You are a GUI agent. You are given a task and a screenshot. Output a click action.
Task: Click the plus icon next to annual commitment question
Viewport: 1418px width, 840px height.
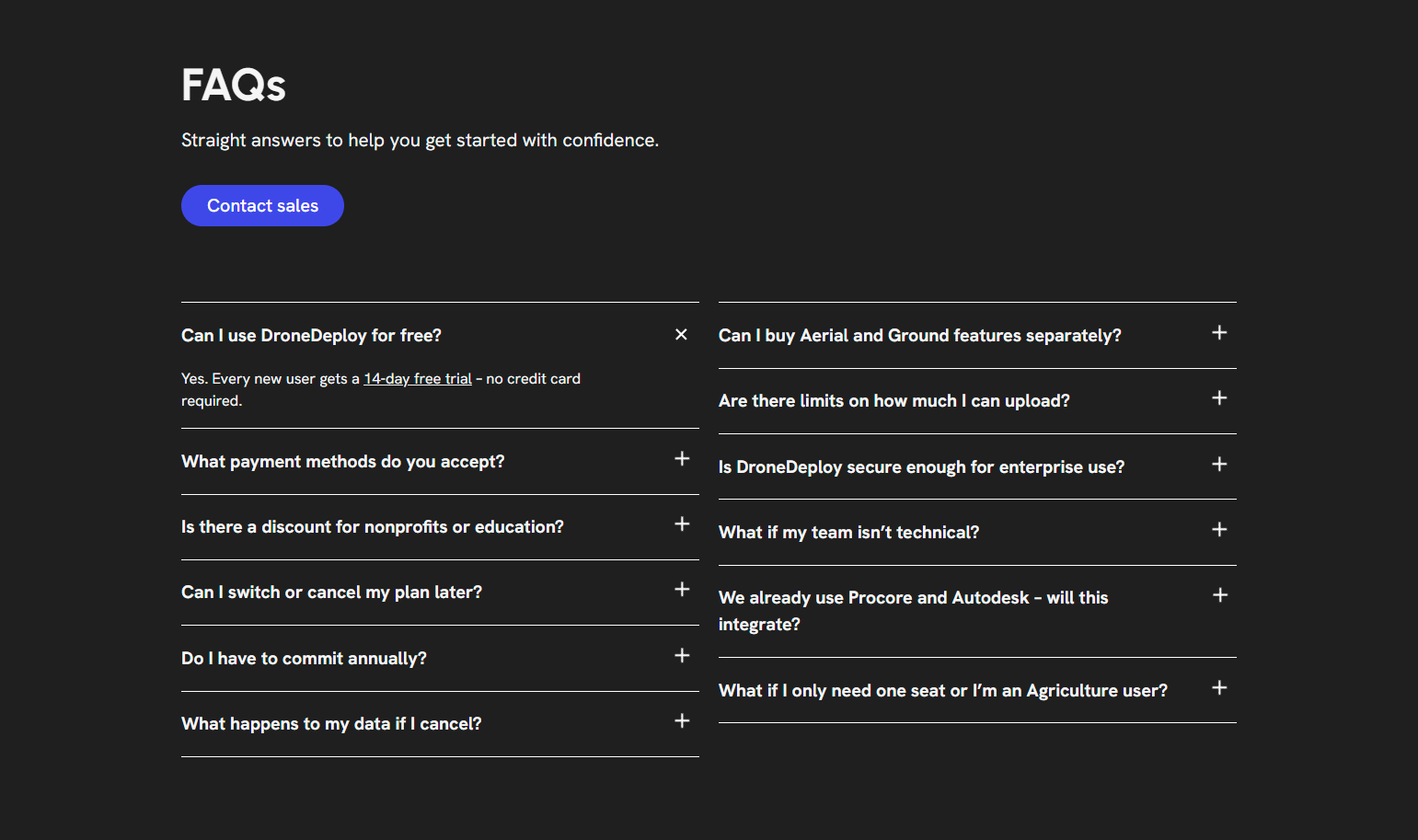[682, 655]
